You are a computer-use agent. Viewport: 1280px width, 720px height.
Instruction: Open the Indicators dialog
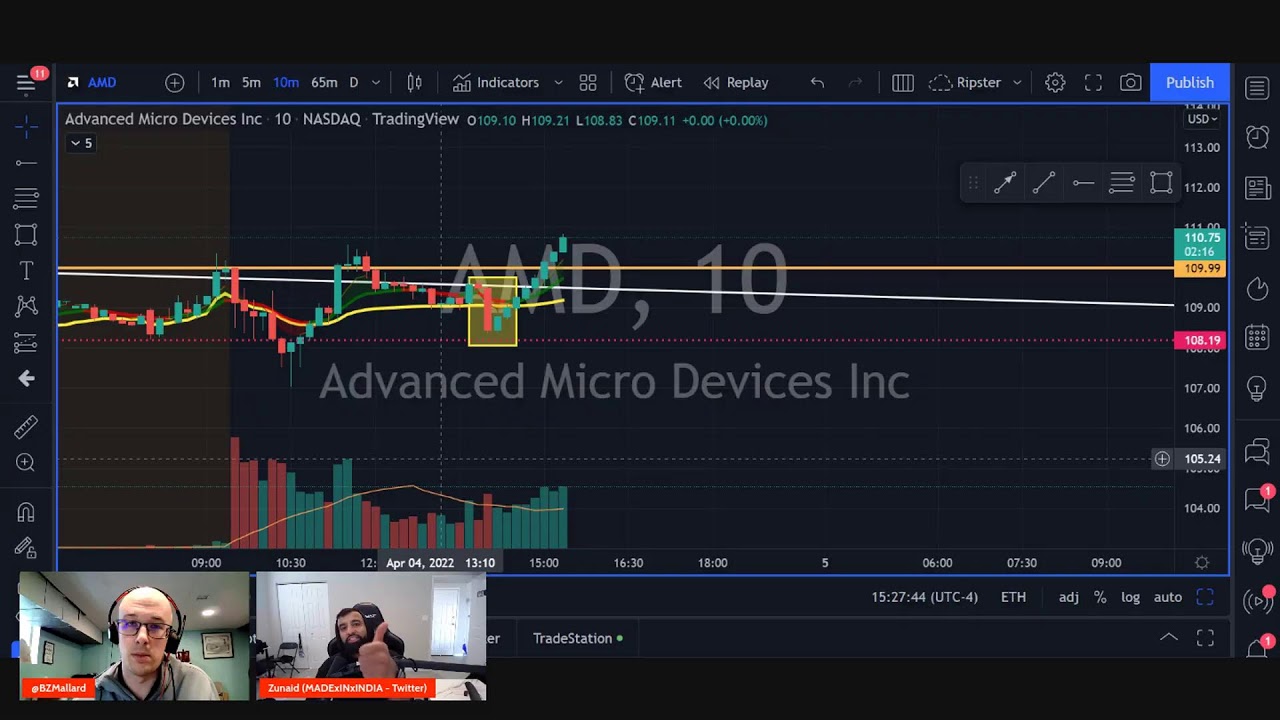pos(496,83)
